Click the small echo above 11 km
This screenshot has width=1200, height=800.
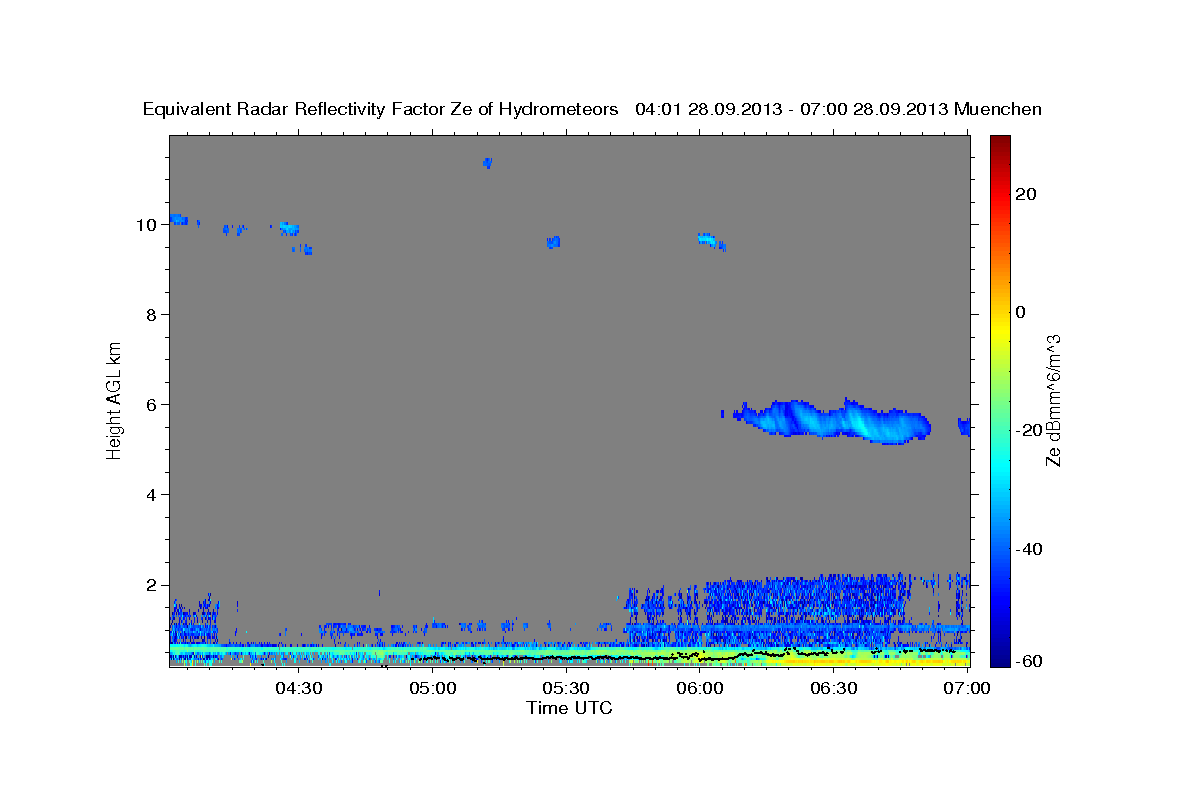tap(488, 162)
